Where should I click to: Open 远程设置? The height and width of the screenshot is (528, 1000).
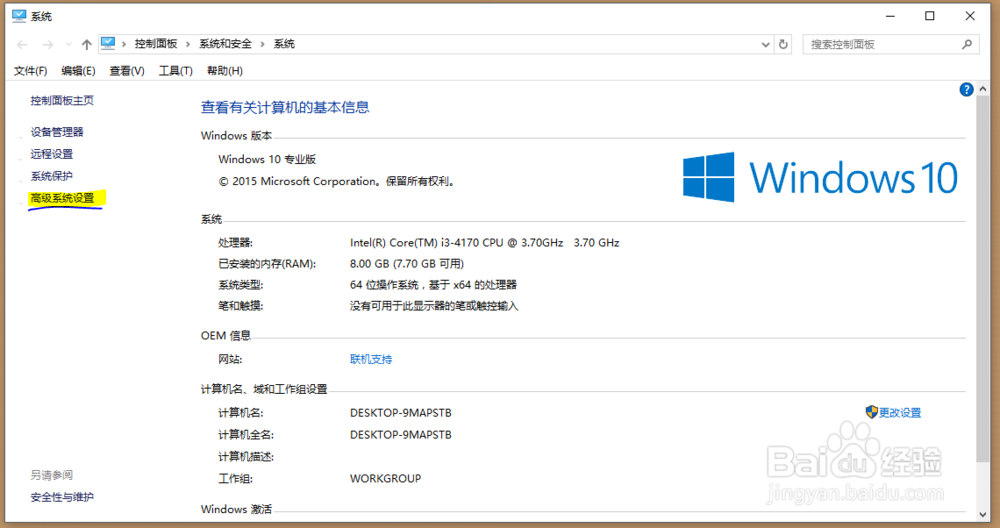(52, 154)
